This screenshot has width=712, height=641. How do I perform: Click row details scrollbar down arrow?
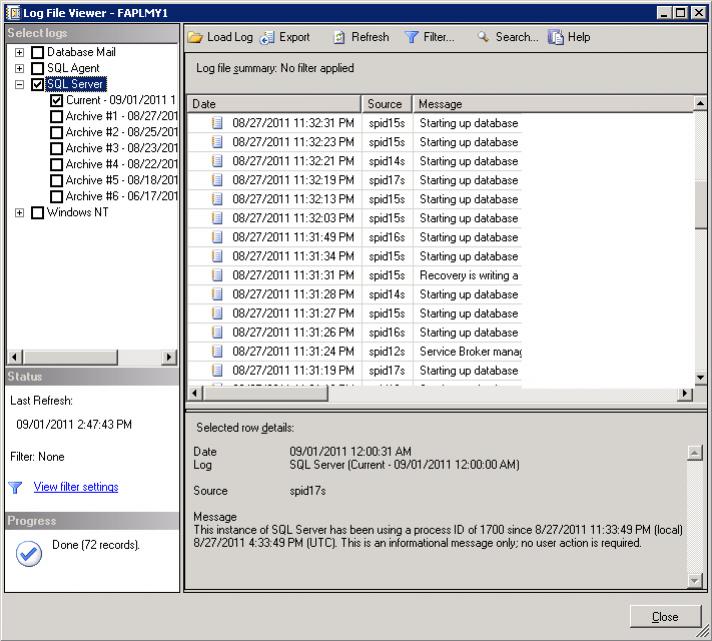[x=695, y=580]
